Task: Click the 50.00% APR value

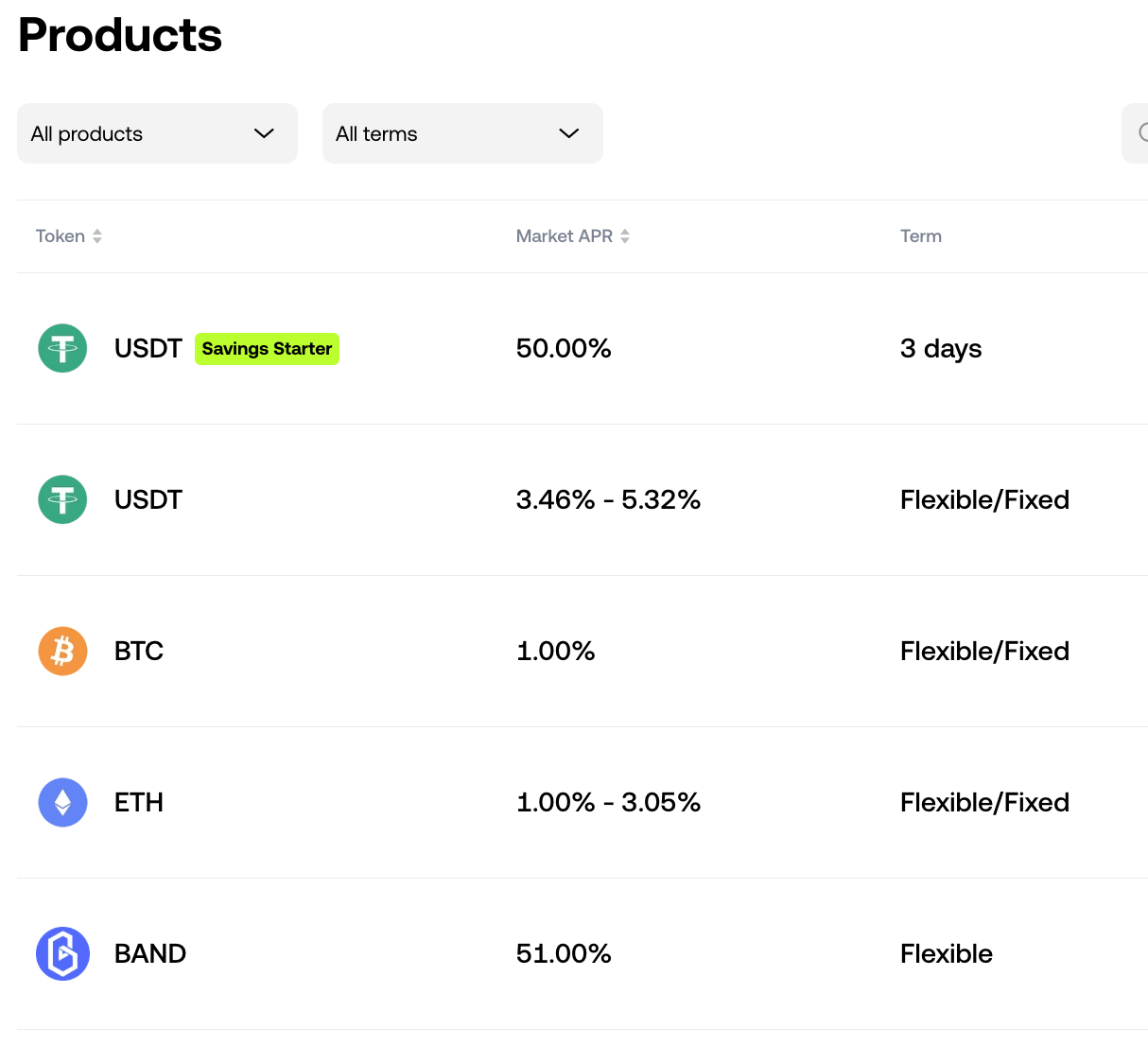Action: point(564,348)
